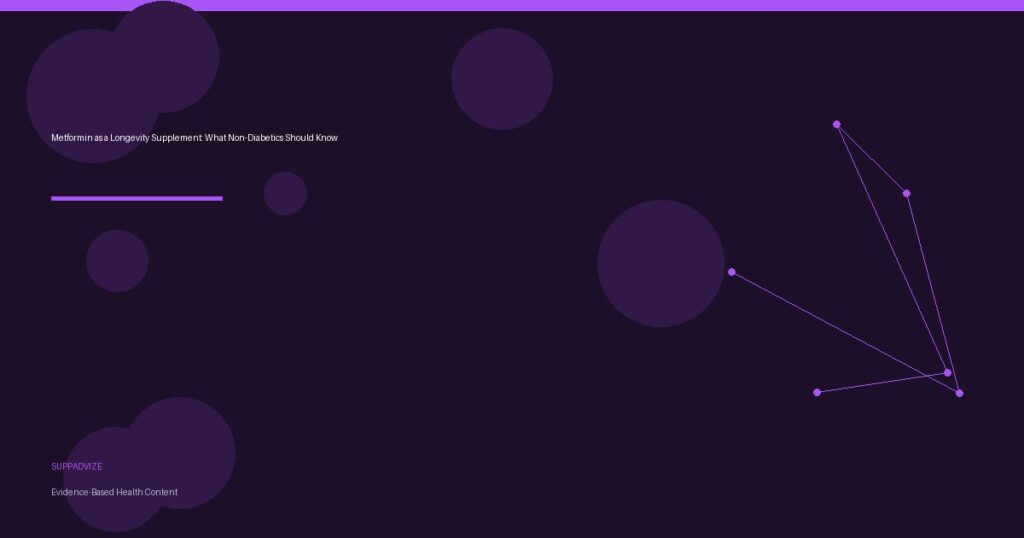This screenshot has height=538, width=1024.
Task: Click the network node just above the bottom-right node
Action: tap(947, 373)
